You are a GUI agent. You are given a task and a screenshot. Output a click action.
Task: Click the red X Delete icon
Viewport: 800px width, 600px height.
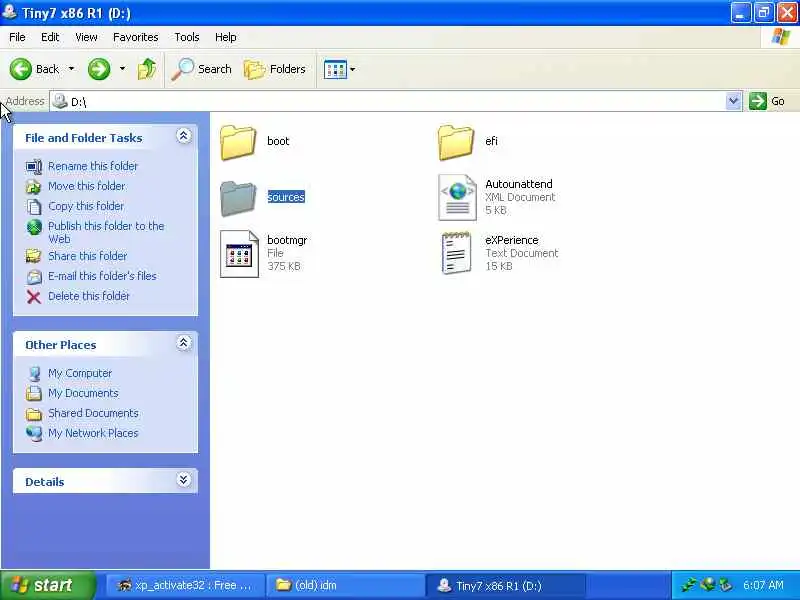coord(34,297)
